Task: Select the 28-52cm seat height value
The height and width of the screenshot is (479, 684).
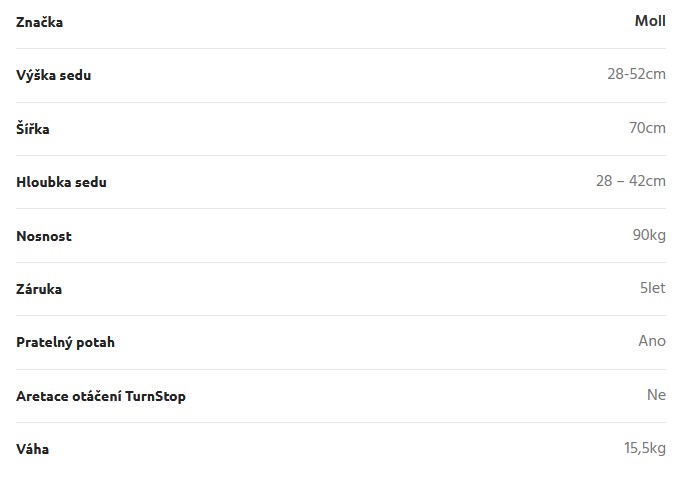Action: (x=636, y=74)
